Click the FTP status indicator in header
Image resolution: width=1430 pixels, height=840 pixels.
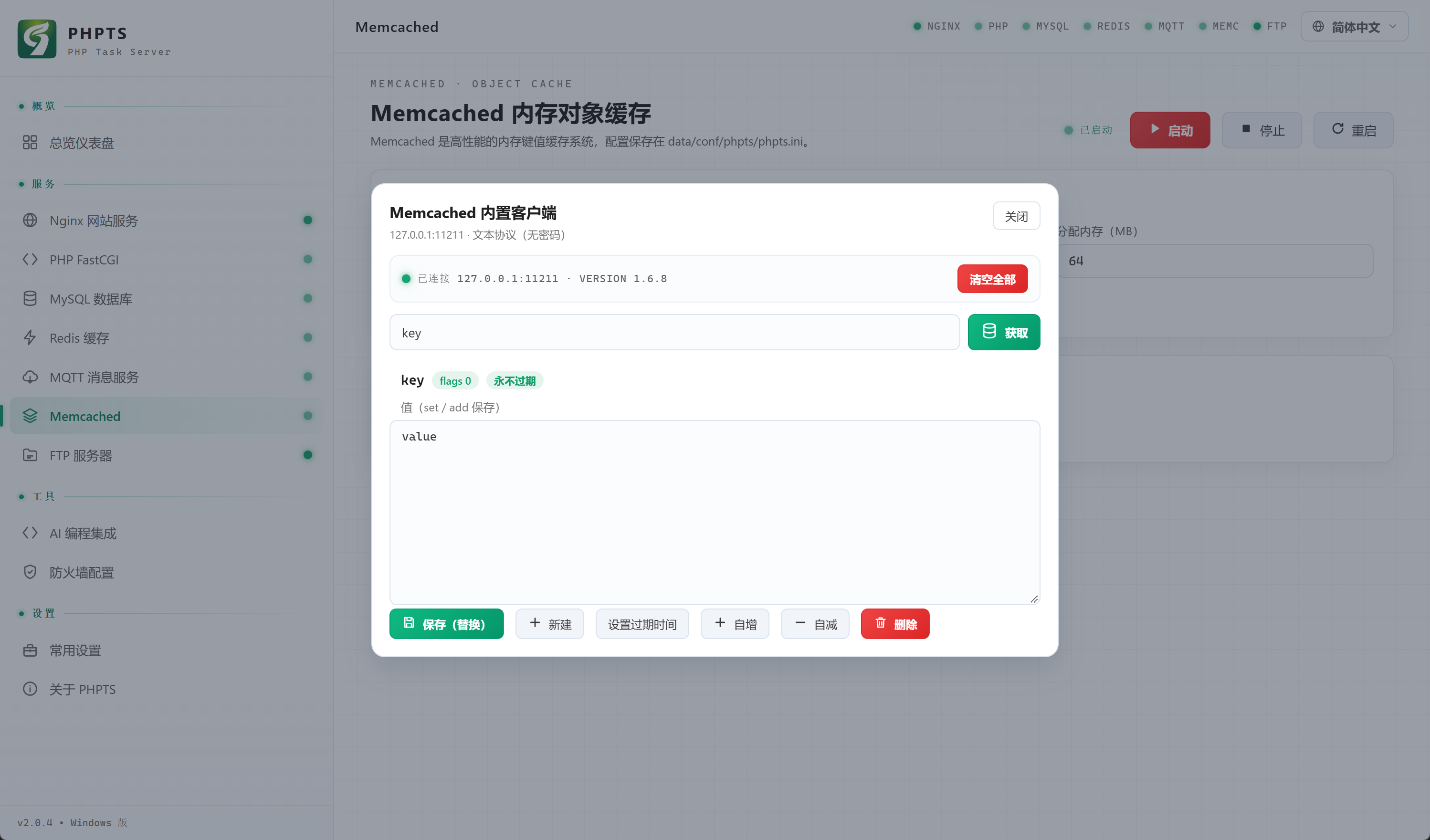pyautogui.click(x=1270, y=27)
